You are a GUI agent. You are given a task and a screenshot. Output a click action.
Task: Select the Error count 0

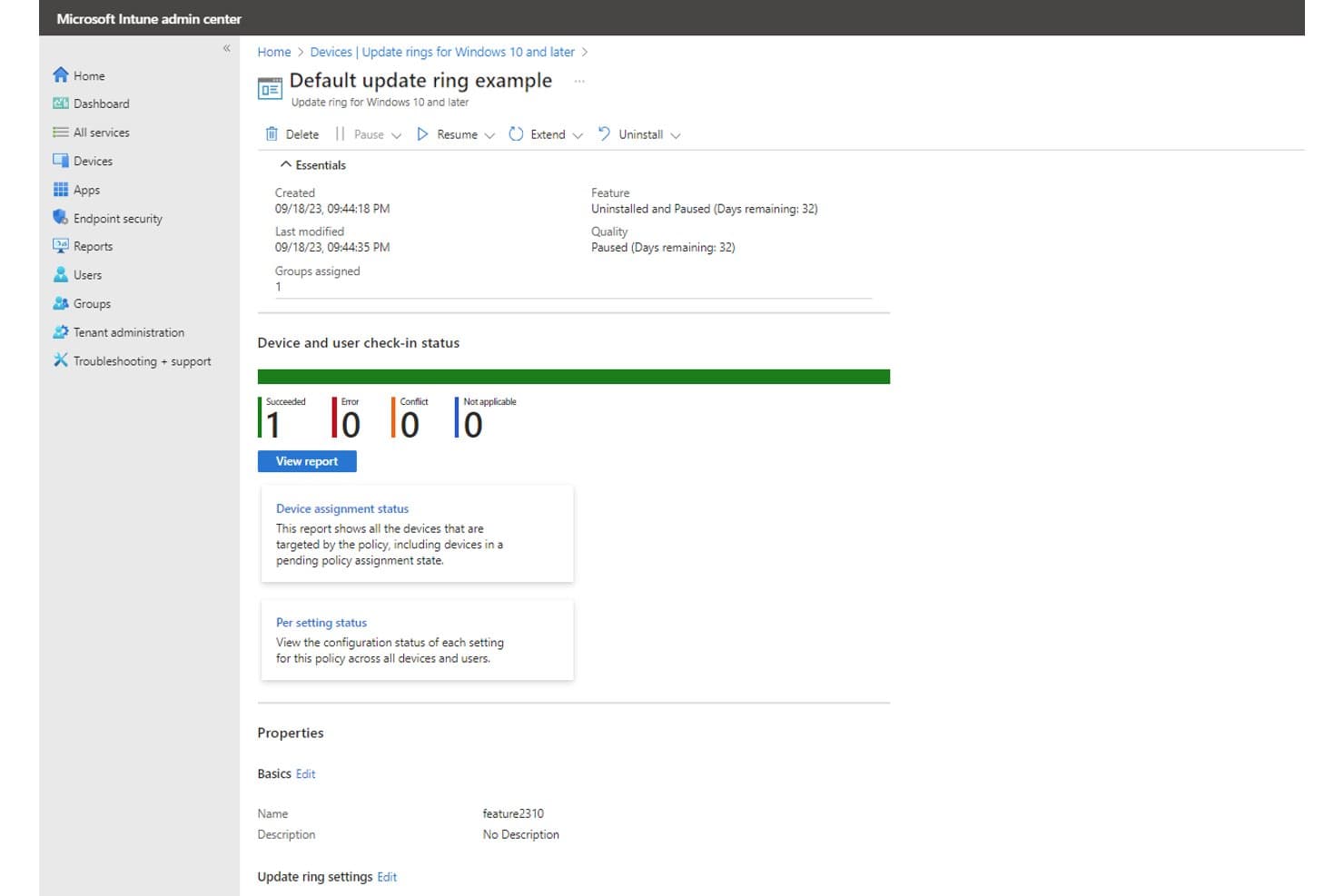coord(351,424)
